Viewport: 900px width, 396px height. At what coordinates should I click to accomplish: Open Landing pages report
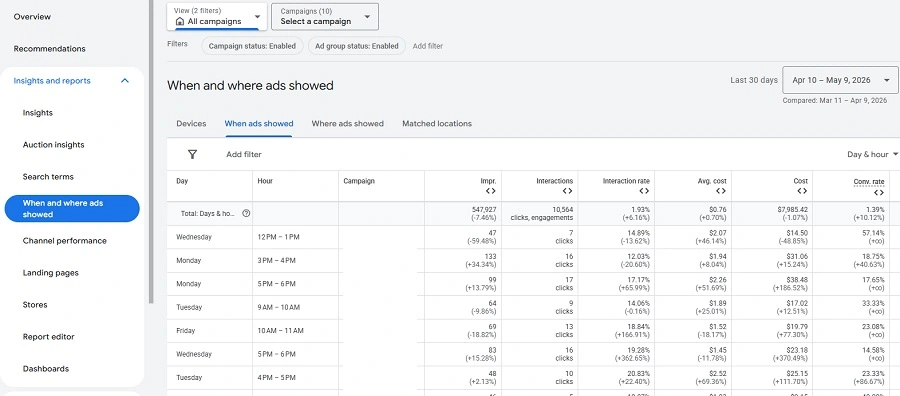51,273
